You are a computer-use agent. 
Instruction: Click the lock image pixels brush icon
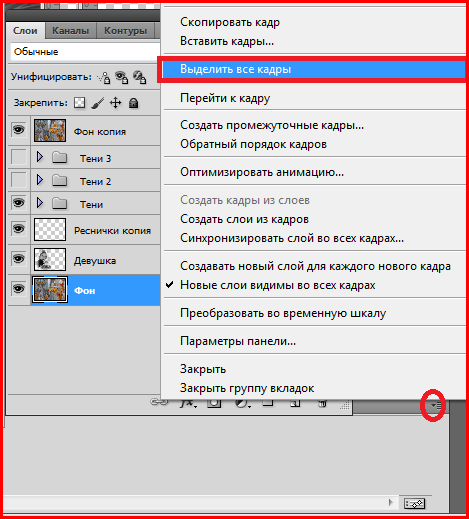pyautogui.click(x=98, y=103)
